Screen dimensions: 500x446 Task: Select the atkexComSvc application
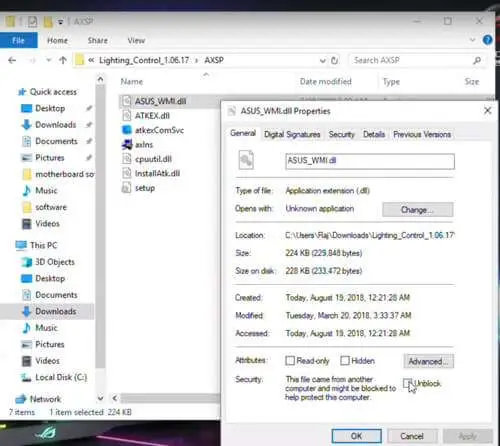pos(153,130)
